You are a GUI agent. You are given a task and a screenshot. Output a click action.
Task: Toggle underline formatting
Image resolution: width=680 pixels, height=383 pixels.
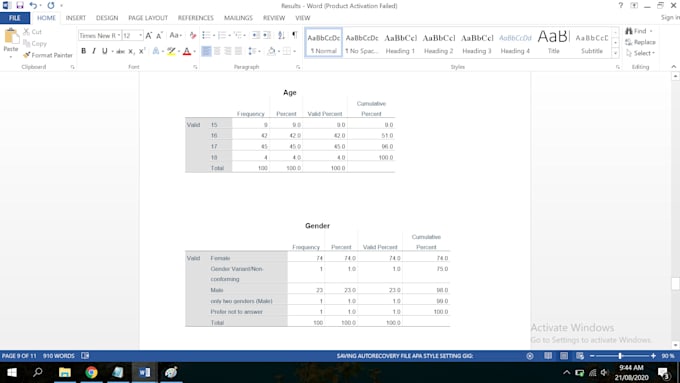(x=105, y=51)
